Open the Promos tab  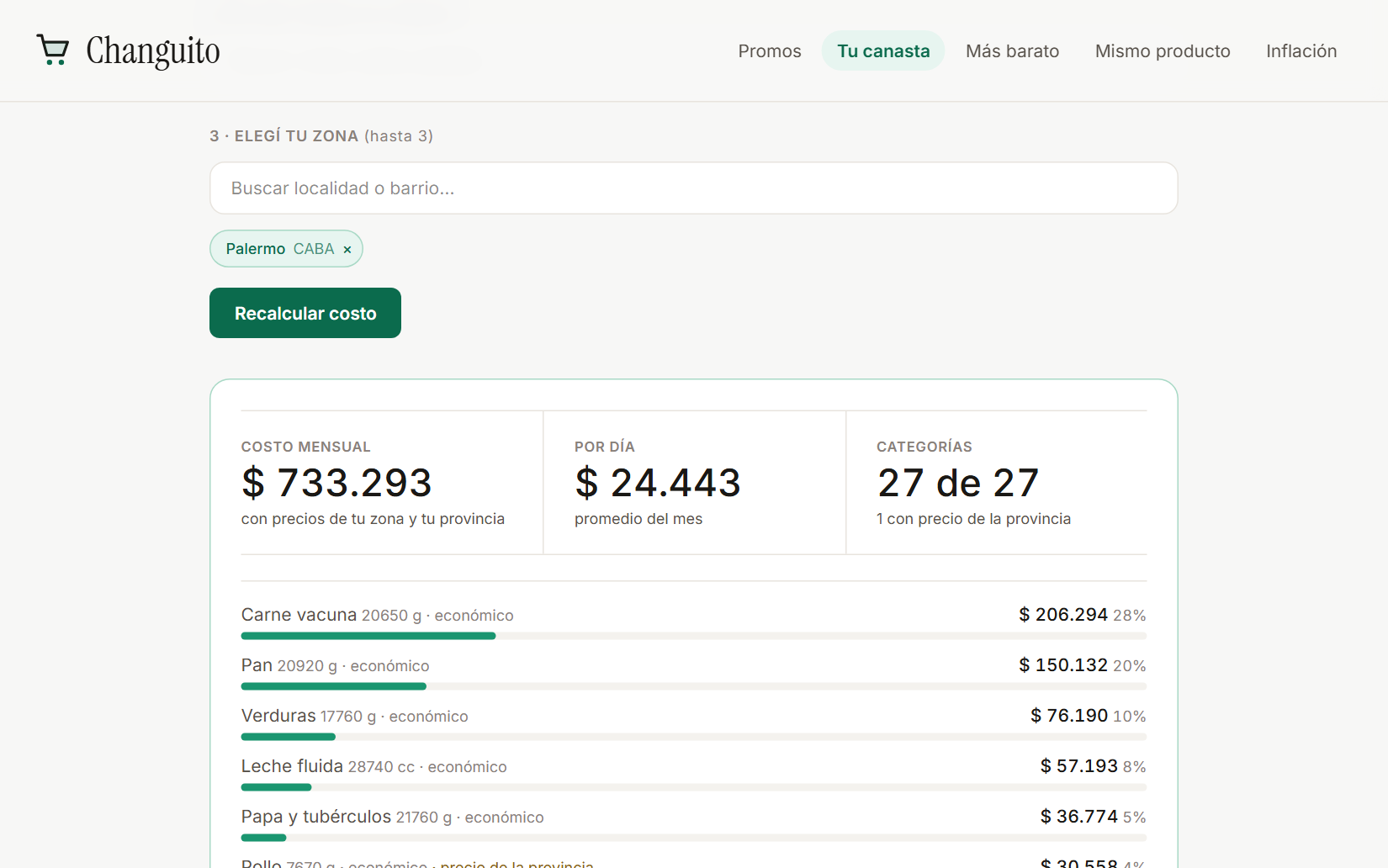(x=770, y=51)
